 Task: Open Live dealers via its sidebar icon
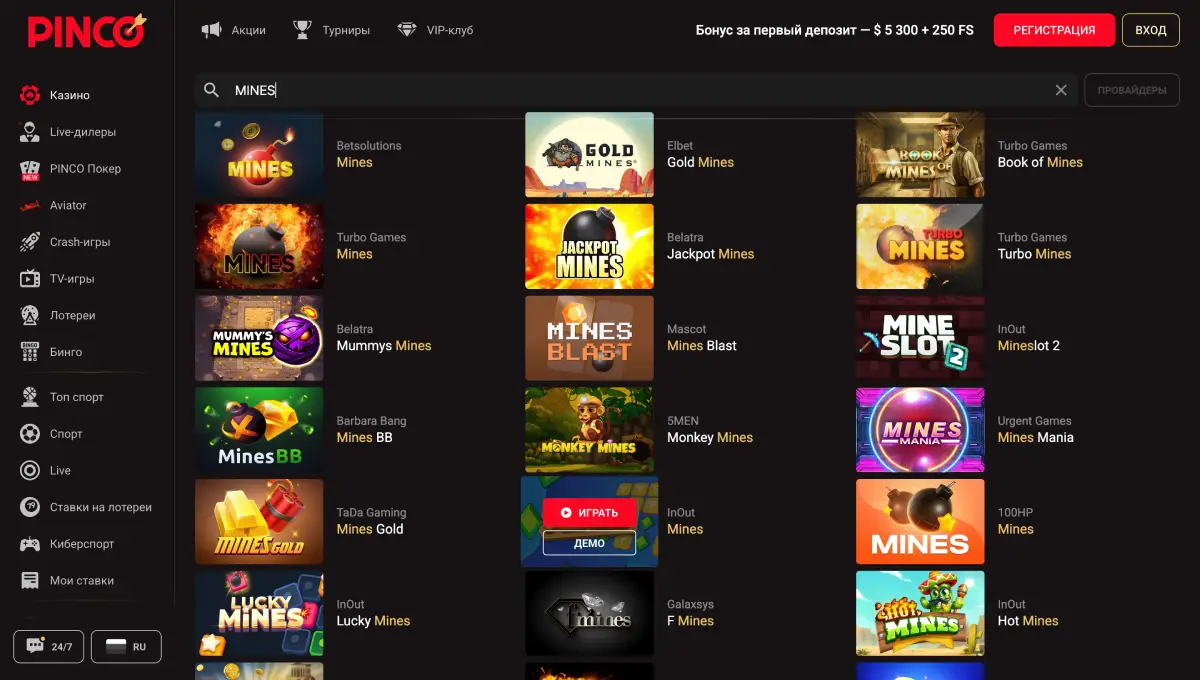(30, 132)
